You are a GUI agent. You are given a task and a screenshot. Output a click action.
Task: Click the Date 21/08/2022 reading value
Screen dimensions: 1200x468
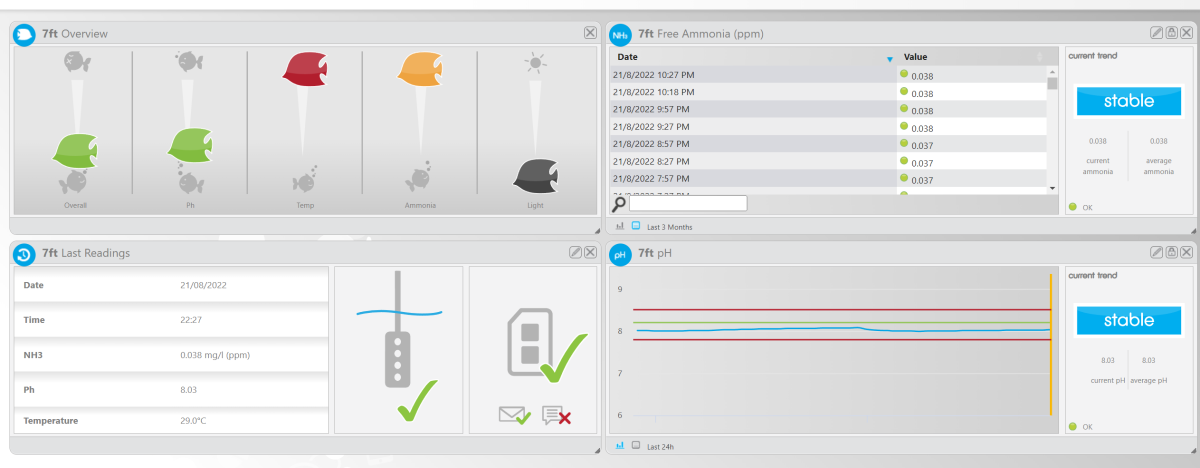pyautogui.click(x=203, y=285)
